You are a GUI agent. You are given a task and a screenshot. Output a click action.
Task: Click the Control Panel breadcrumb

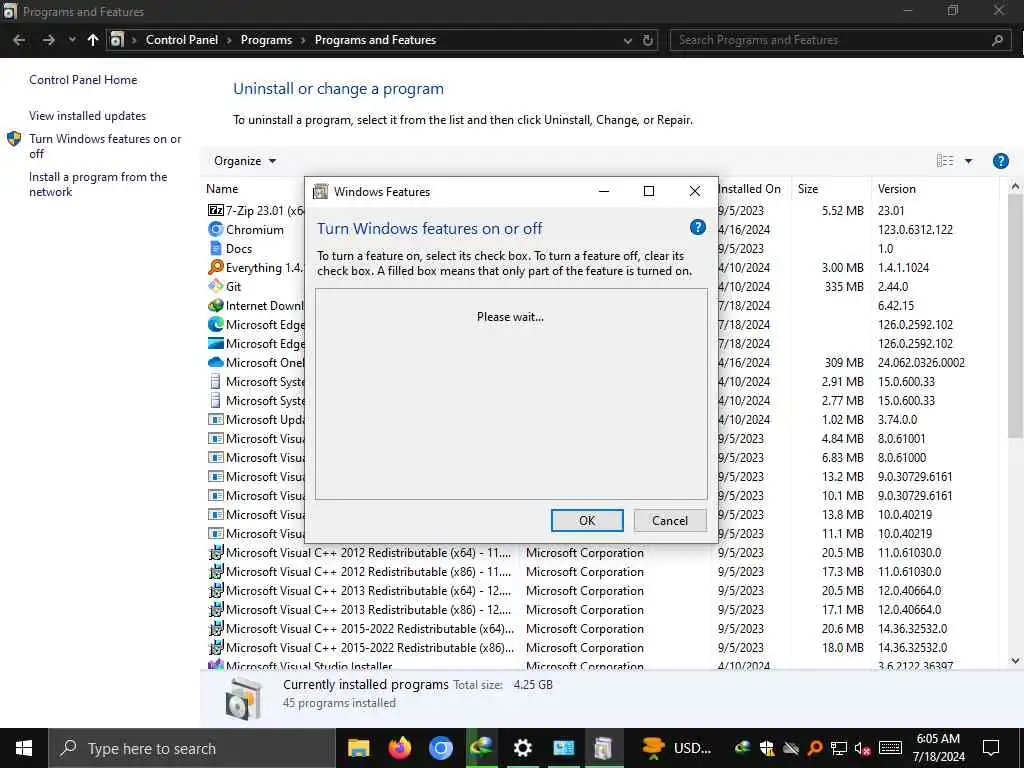coord(182,40)
